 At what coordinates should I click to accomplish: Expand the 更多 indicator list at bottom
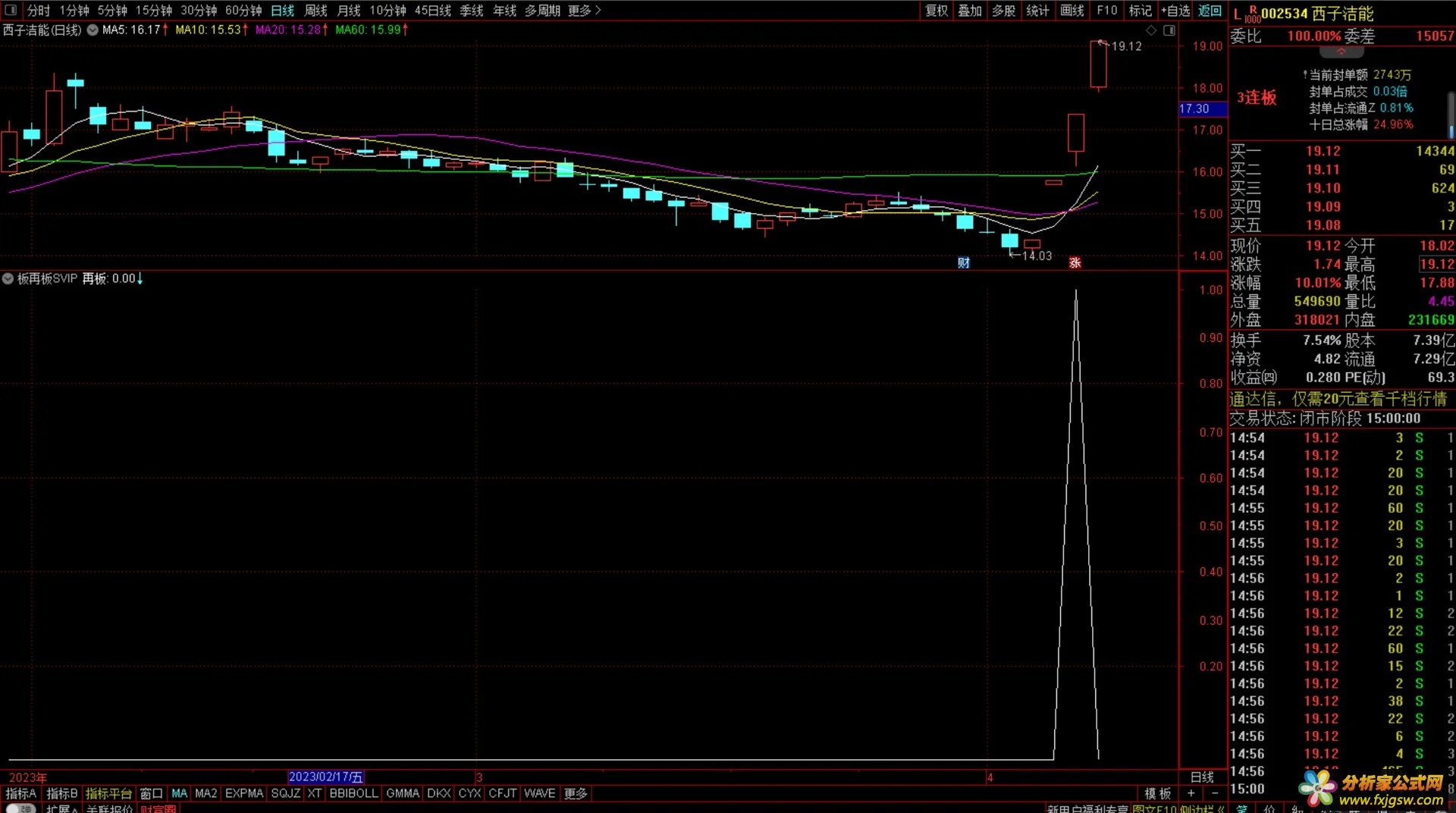[x=576, y=793]
